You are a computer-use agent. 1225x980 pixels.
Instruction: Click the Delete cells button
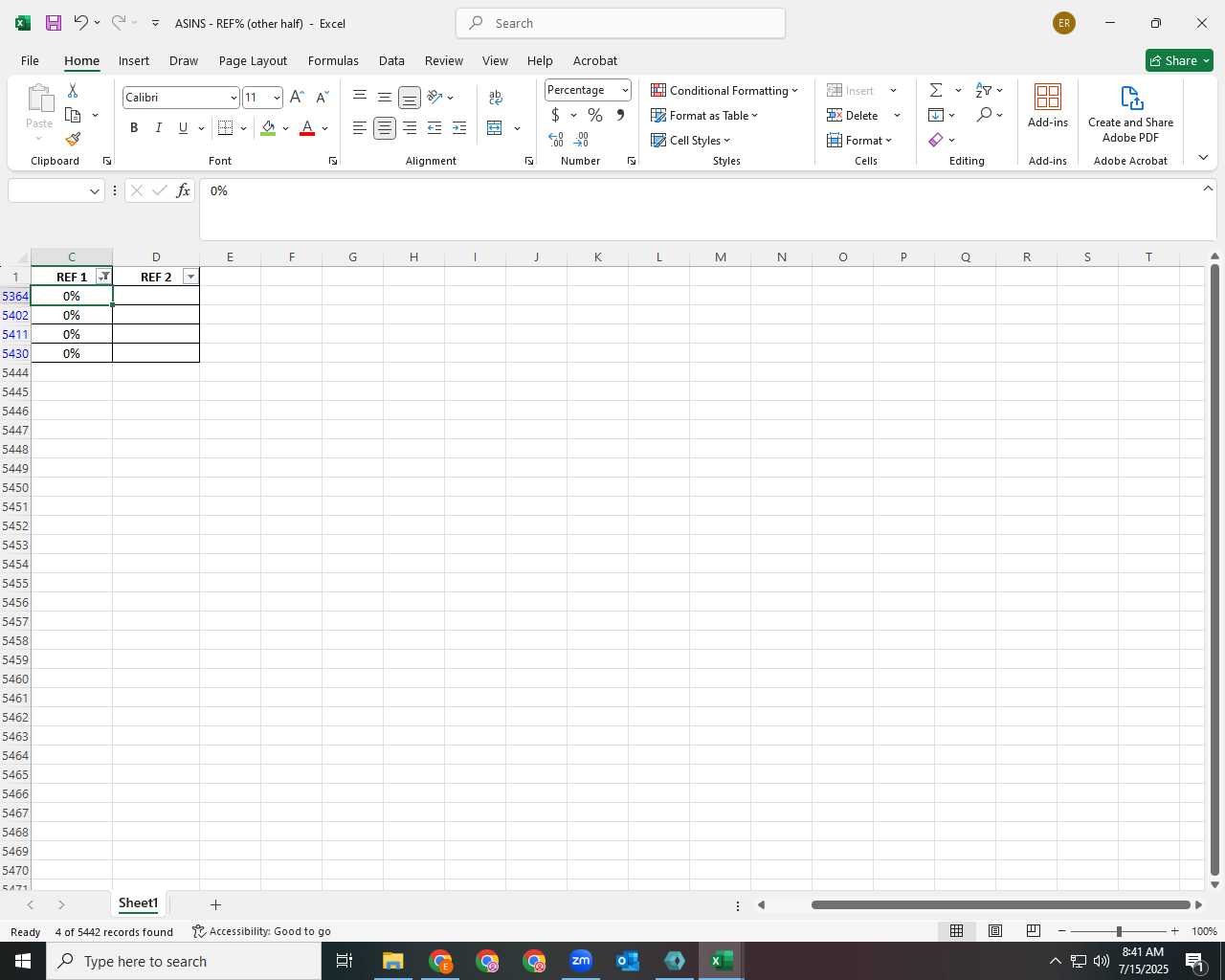coord(853,115)
